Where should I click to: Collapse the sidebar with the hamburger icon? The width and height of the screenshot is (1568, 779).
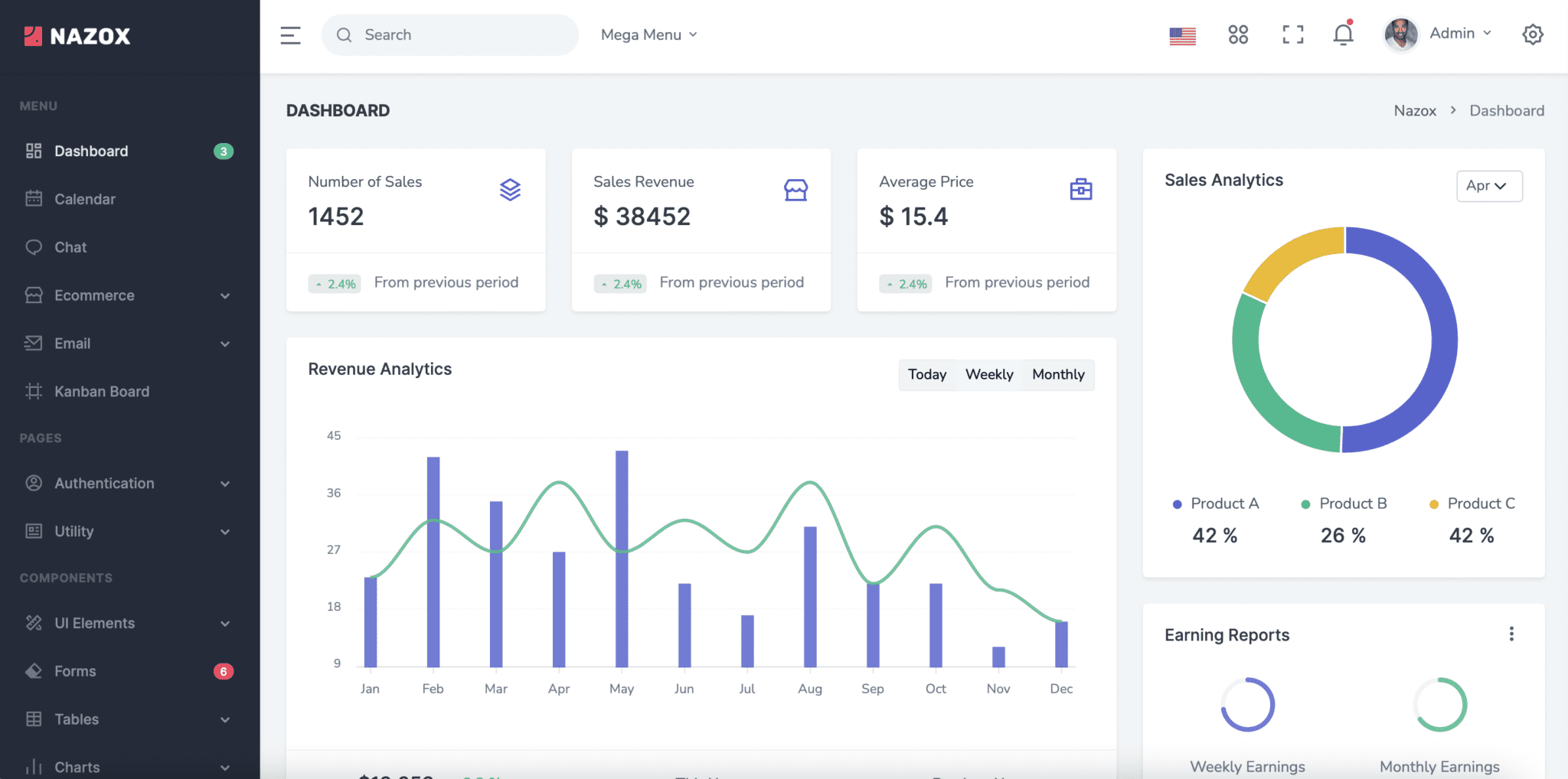(291, 34)
